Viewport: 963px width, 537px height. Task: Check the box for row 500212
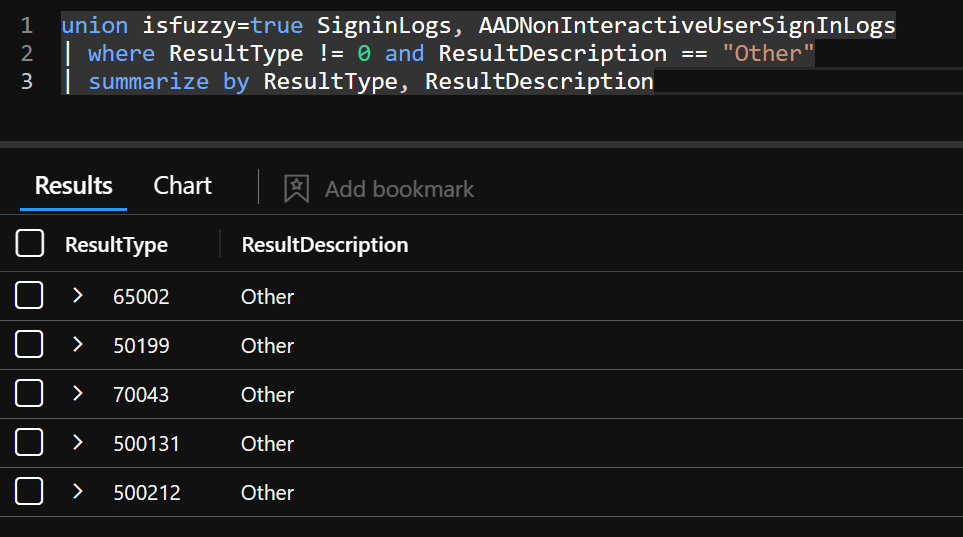(x=29, y=491)
